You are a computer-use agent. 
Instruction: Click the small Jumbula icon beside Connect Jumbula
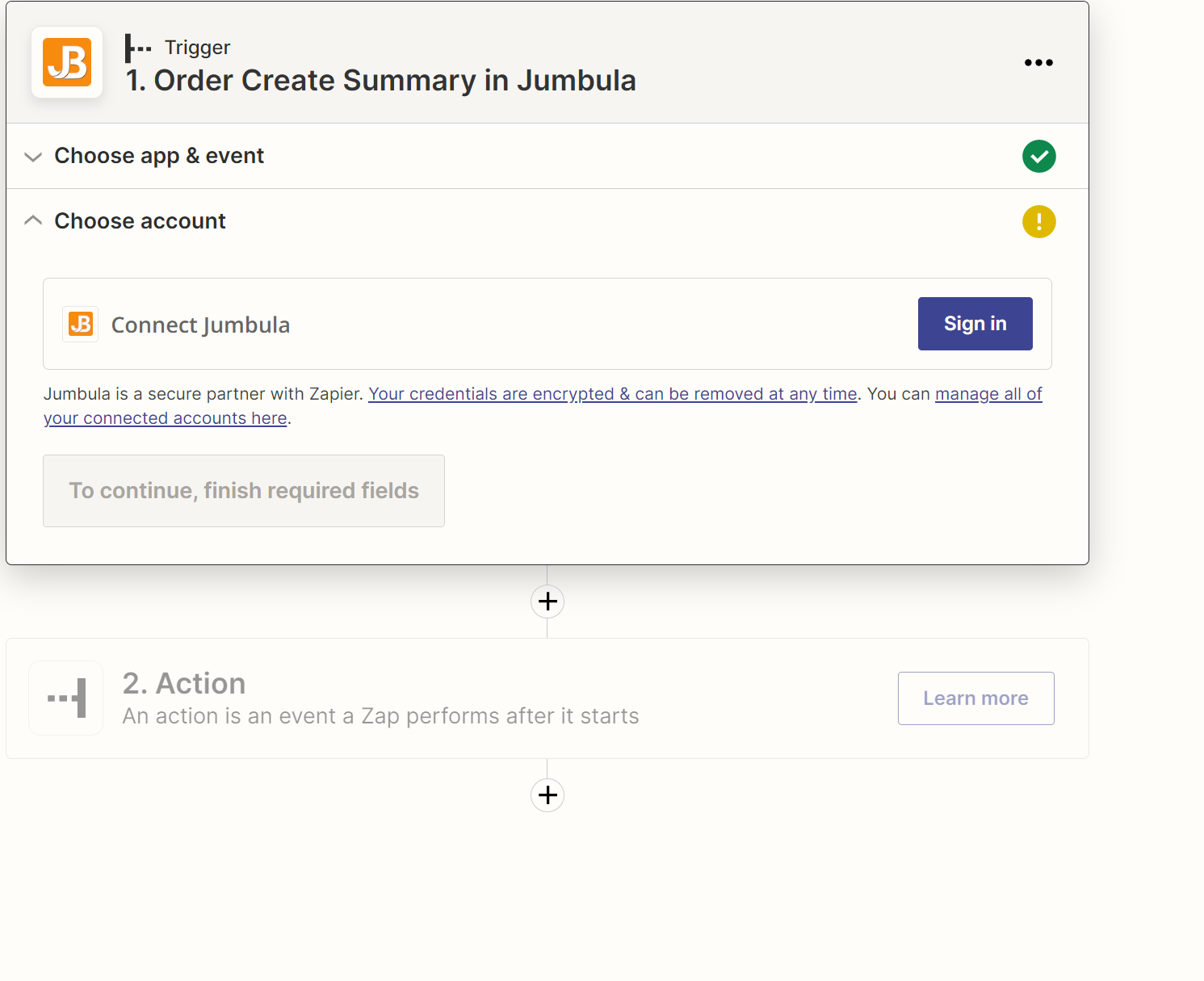(x=81, y=325)
